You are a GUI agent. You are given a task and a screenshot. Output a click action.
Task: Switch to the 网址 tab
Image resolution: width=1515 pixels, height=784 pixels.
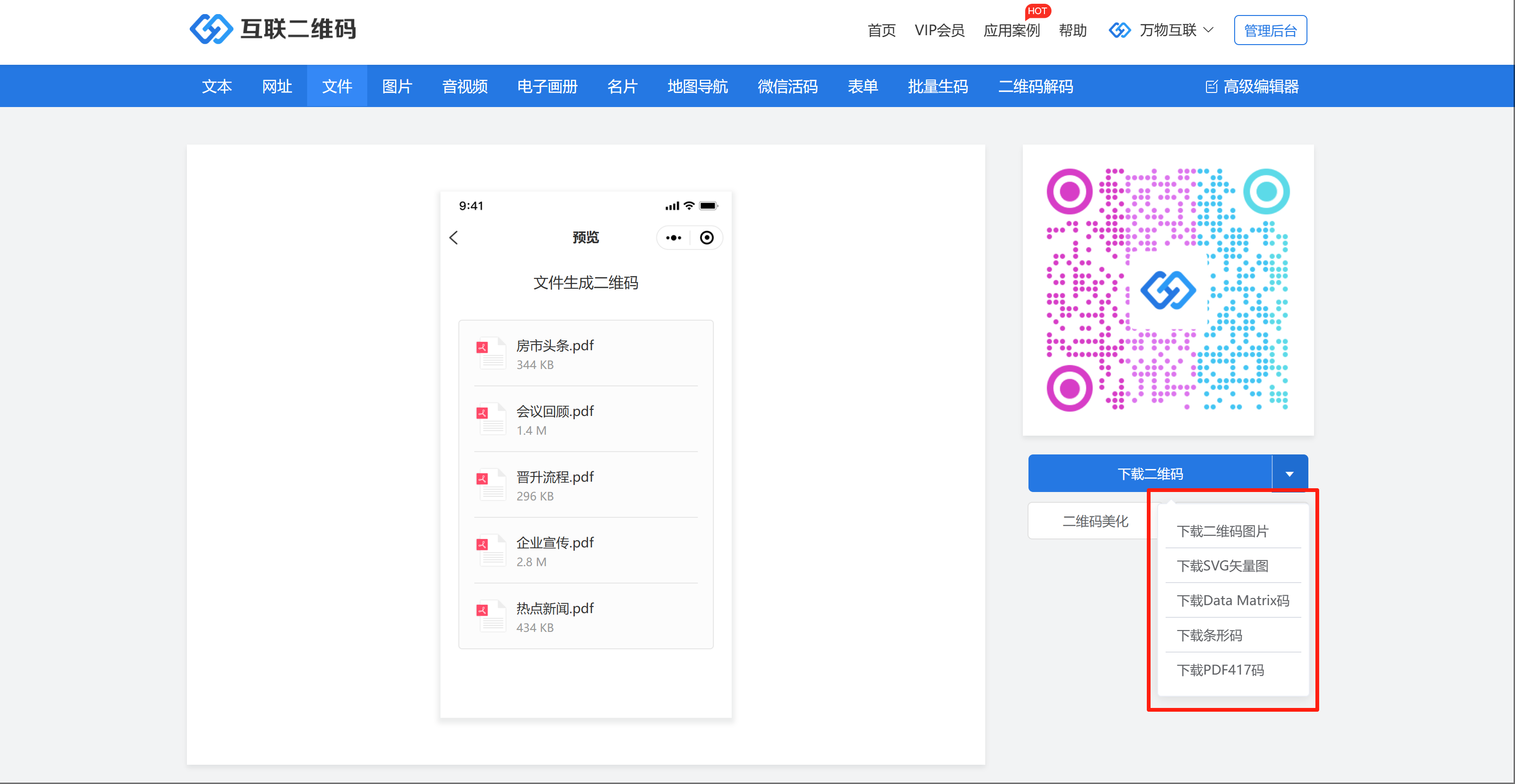click(x=277, y=86)
